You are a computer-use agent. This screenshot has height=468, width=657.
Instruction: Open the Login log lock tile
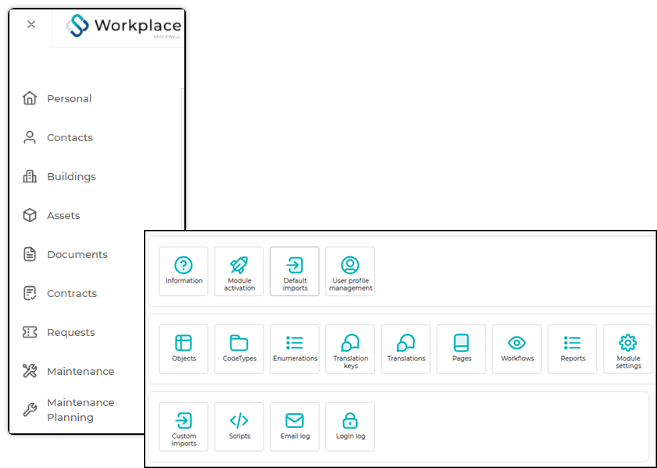click(x=350, y=427)
